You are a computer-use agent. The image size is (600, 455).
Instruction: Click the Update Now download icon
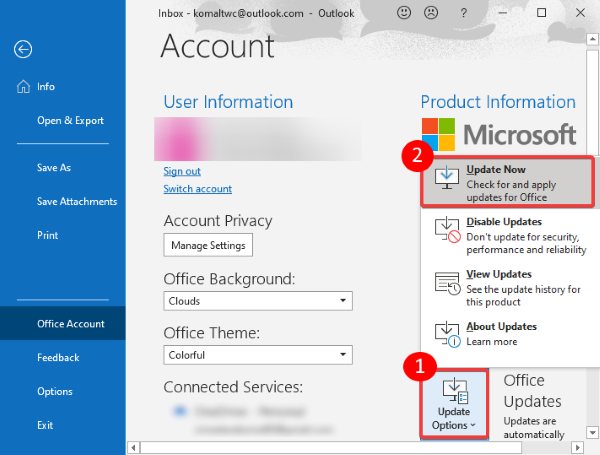[448, 179]
